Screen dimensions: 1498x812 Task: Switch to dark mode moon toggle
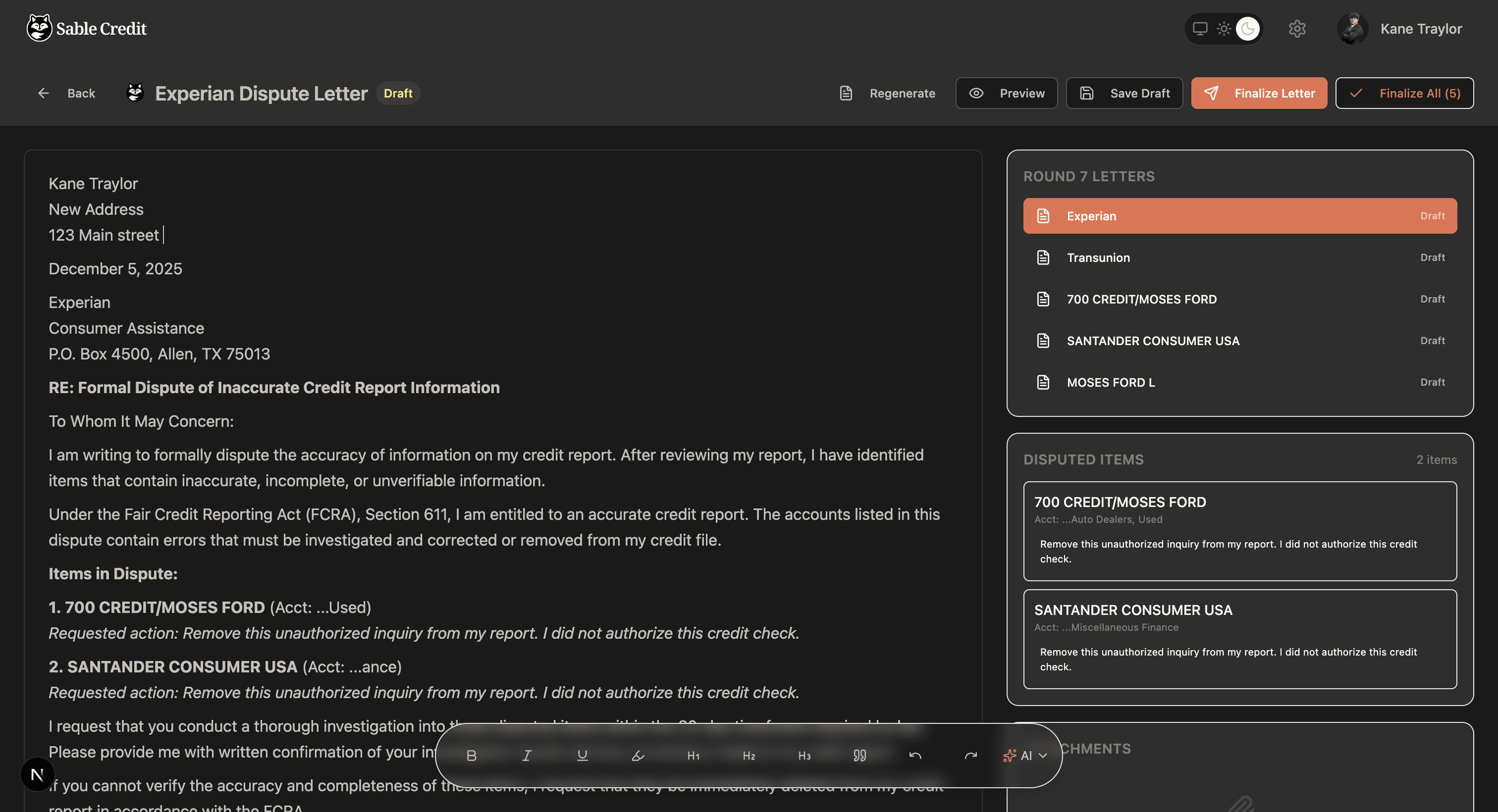point(1247,29)
